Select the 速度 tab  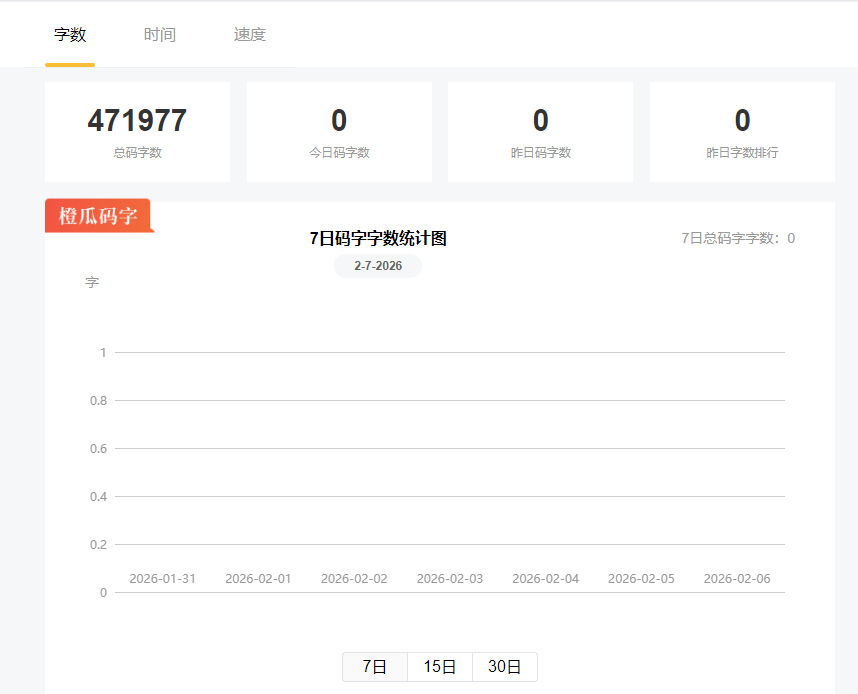(250, 35)
